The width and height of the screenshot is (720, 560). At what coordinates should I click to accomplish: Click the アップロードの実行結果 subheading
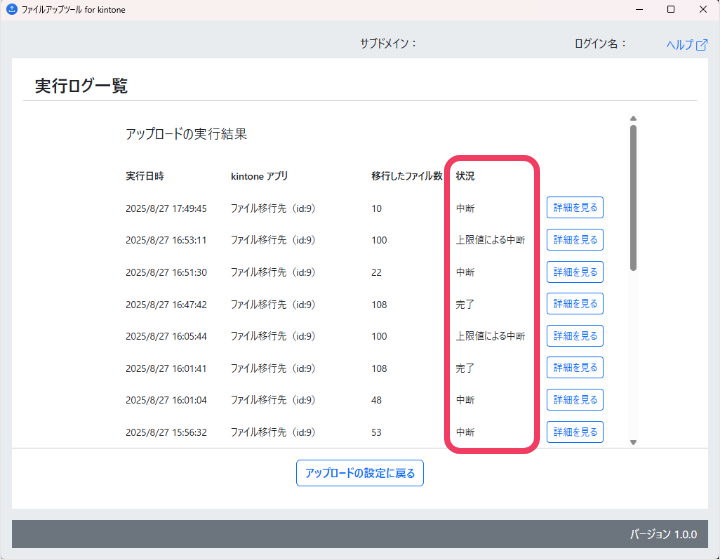click(x=186, y=134)
